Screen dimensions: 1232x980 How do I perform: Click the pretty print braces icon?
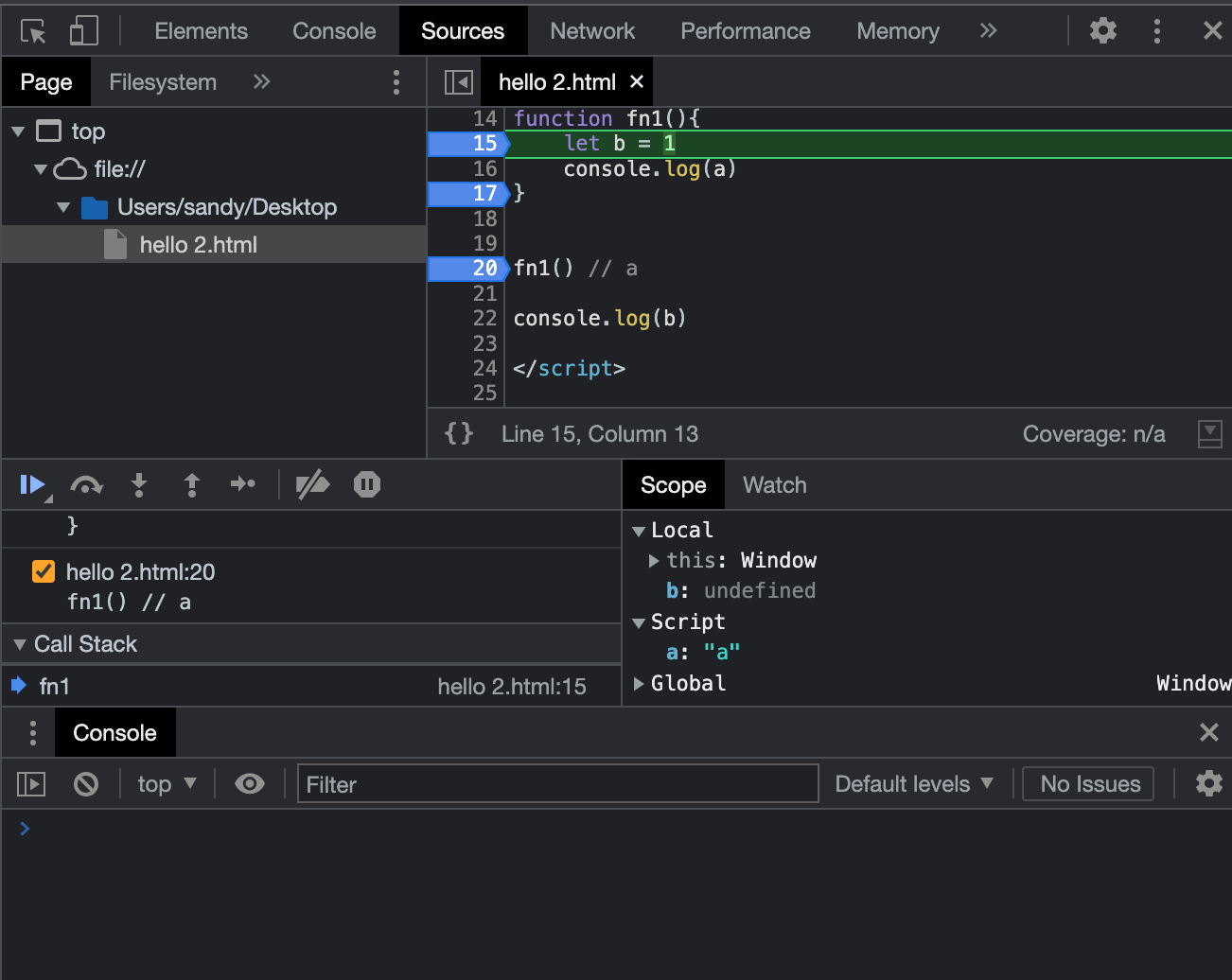459,434
